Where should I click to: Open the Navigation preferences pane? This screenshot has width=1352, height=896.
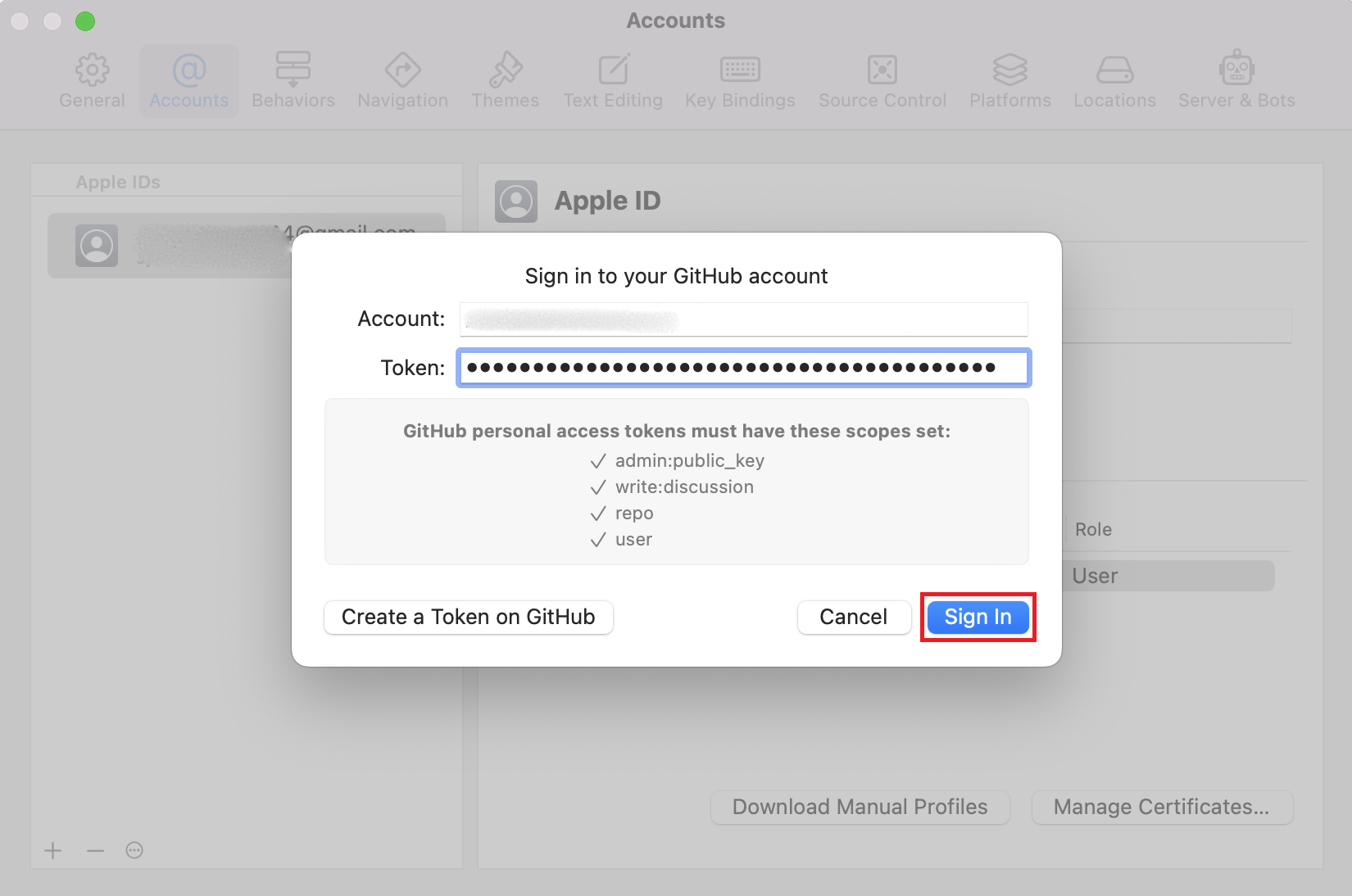click(x=402, y=81)
